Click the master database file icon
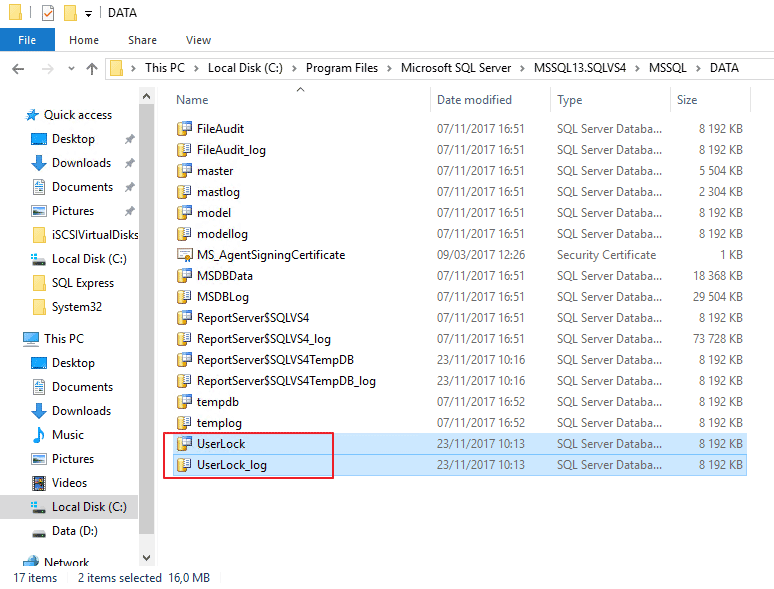774x589 pixels. coord(184,170)
